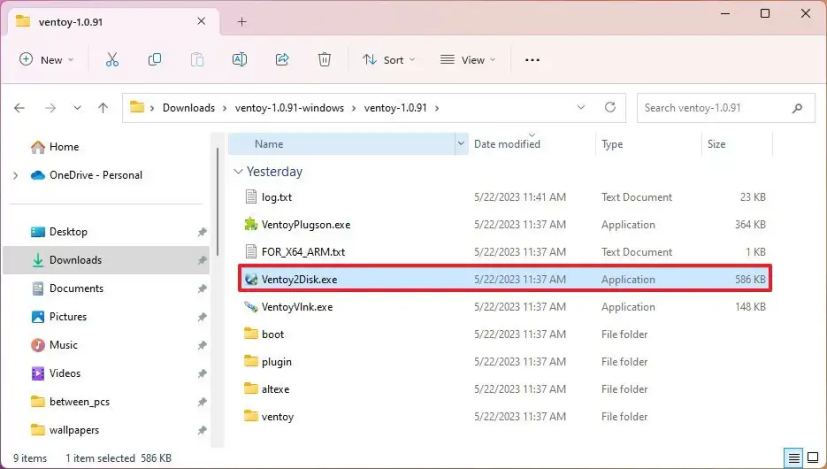Click Downloads in address bar breadcrumb
This screenshot has height=469, width=827.
tap(188, 108)
